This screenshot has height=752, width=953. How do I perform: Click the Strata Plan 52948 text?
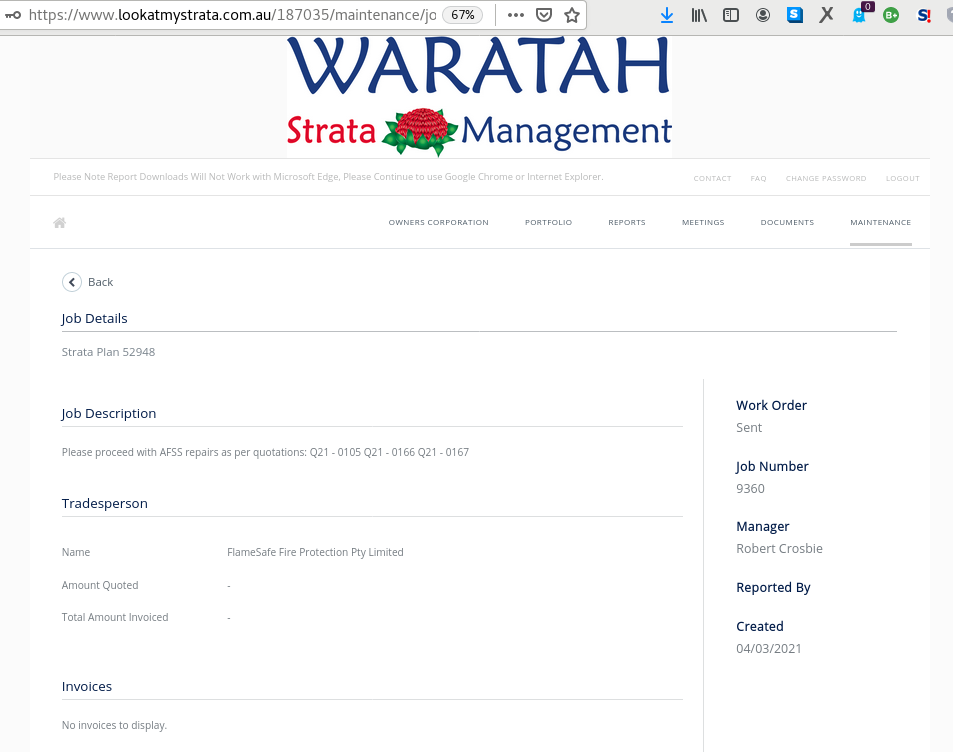(x=108, y=352)
